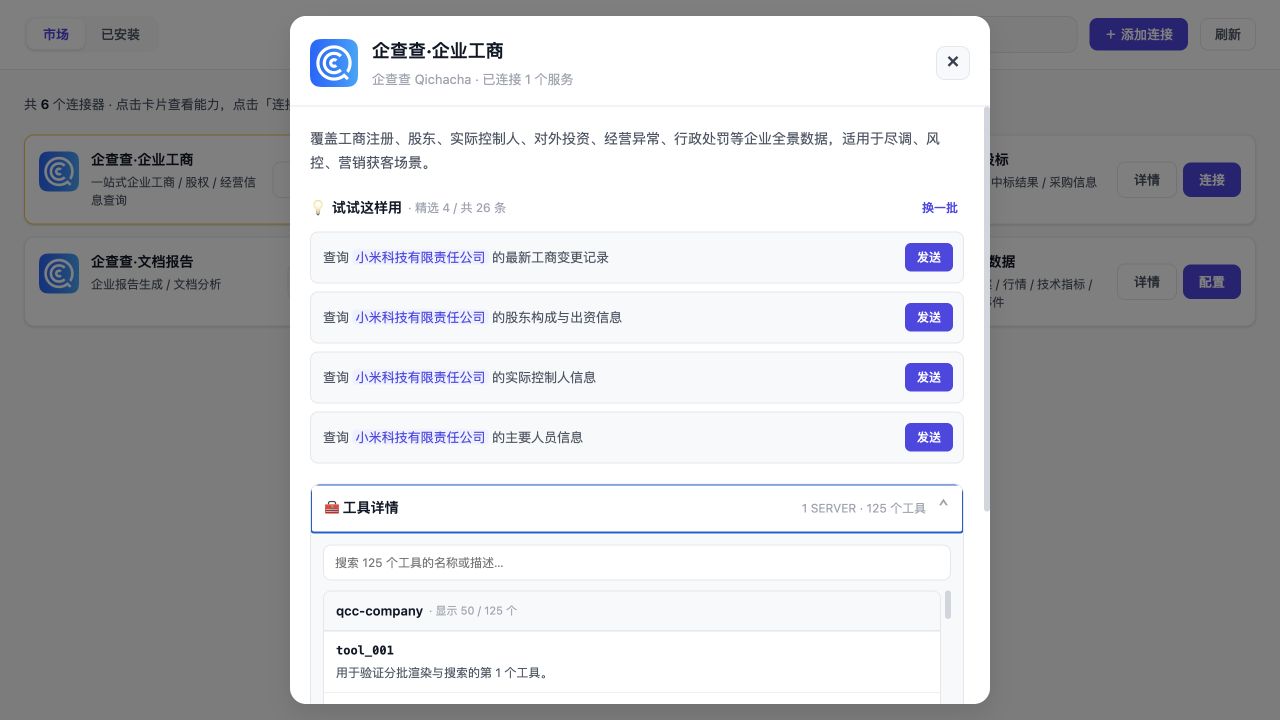Open 详情 next to the 连接 button

click(x=1147, y=180)
